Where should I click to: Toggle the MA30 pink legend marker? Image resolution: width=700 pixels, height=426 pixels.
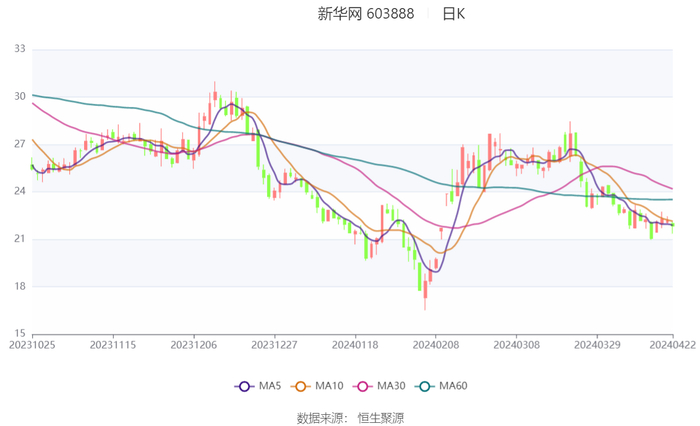pyautogui.click(x=364, y=386)
